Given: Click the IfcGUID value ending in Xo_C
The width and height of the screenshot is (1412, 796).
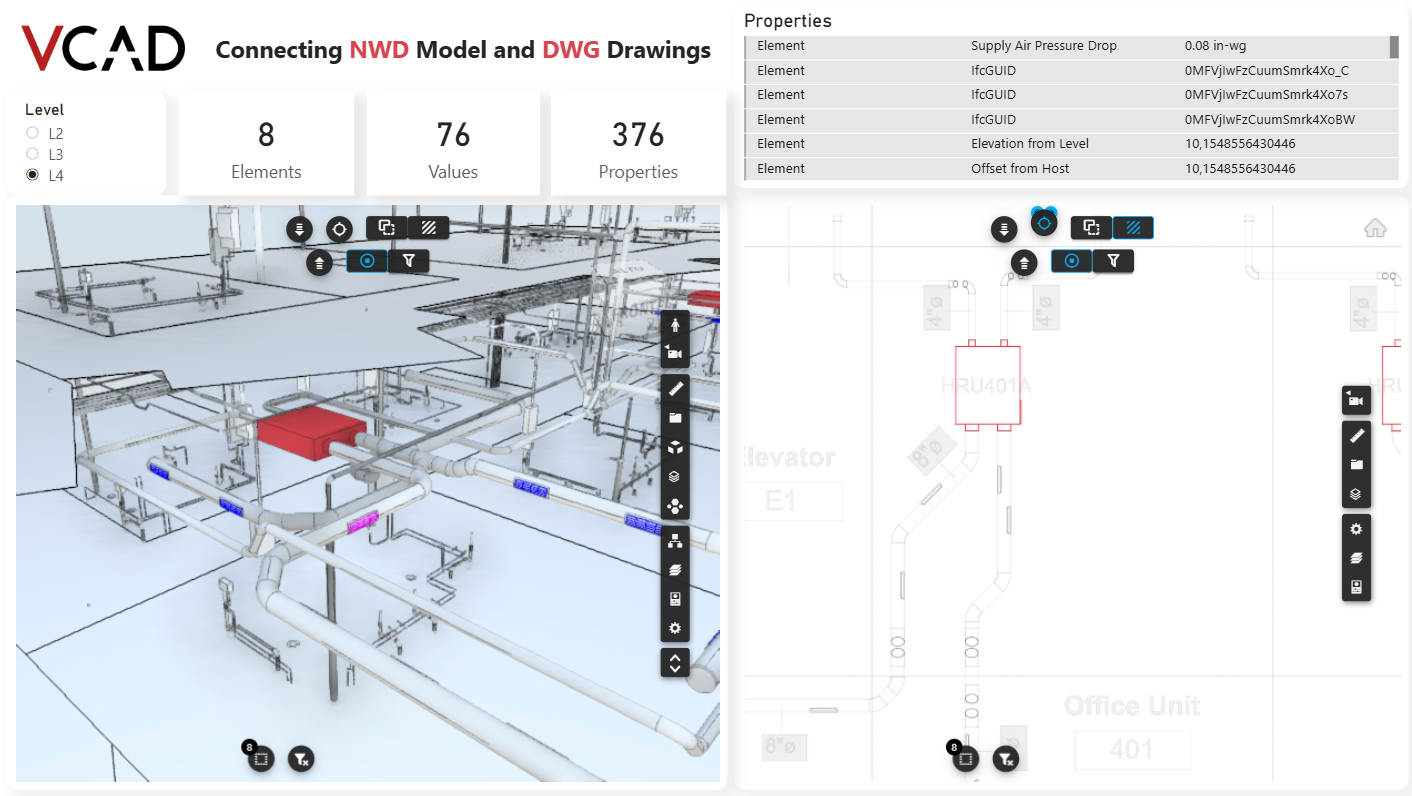Looking at the screenshot, I should 1266,71.
